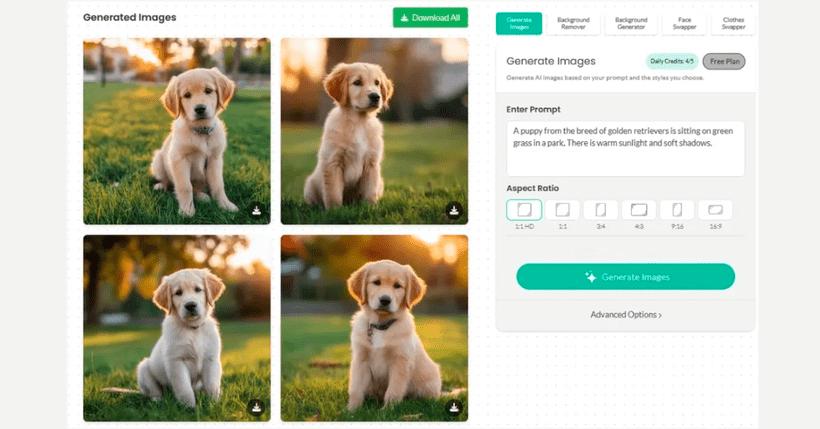Click the green Download All button
Image resolution: width=820 pixels, height=429 pixels.
pos(430,18)
